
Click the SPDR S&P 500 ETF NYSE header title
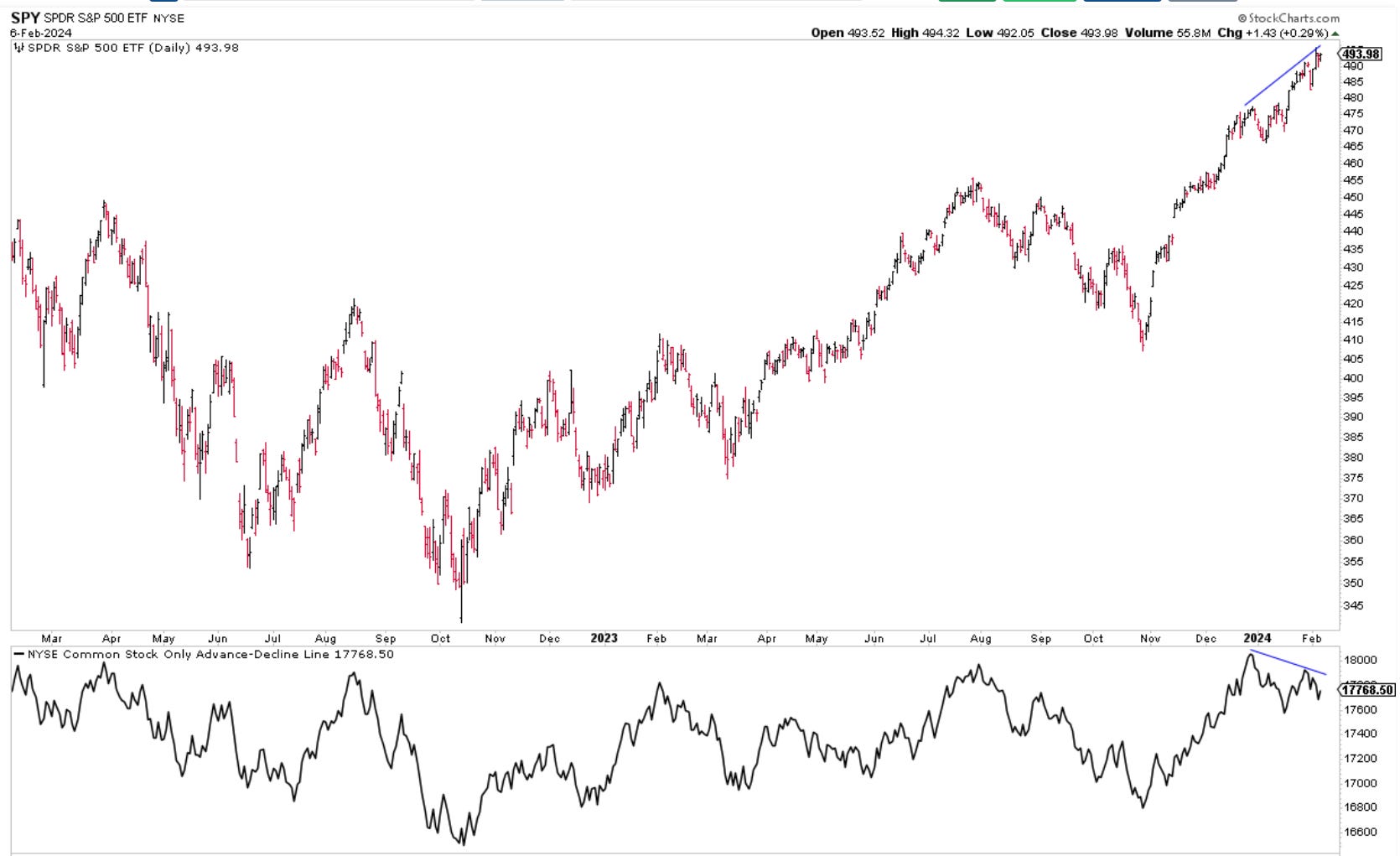tap(114, 18)
